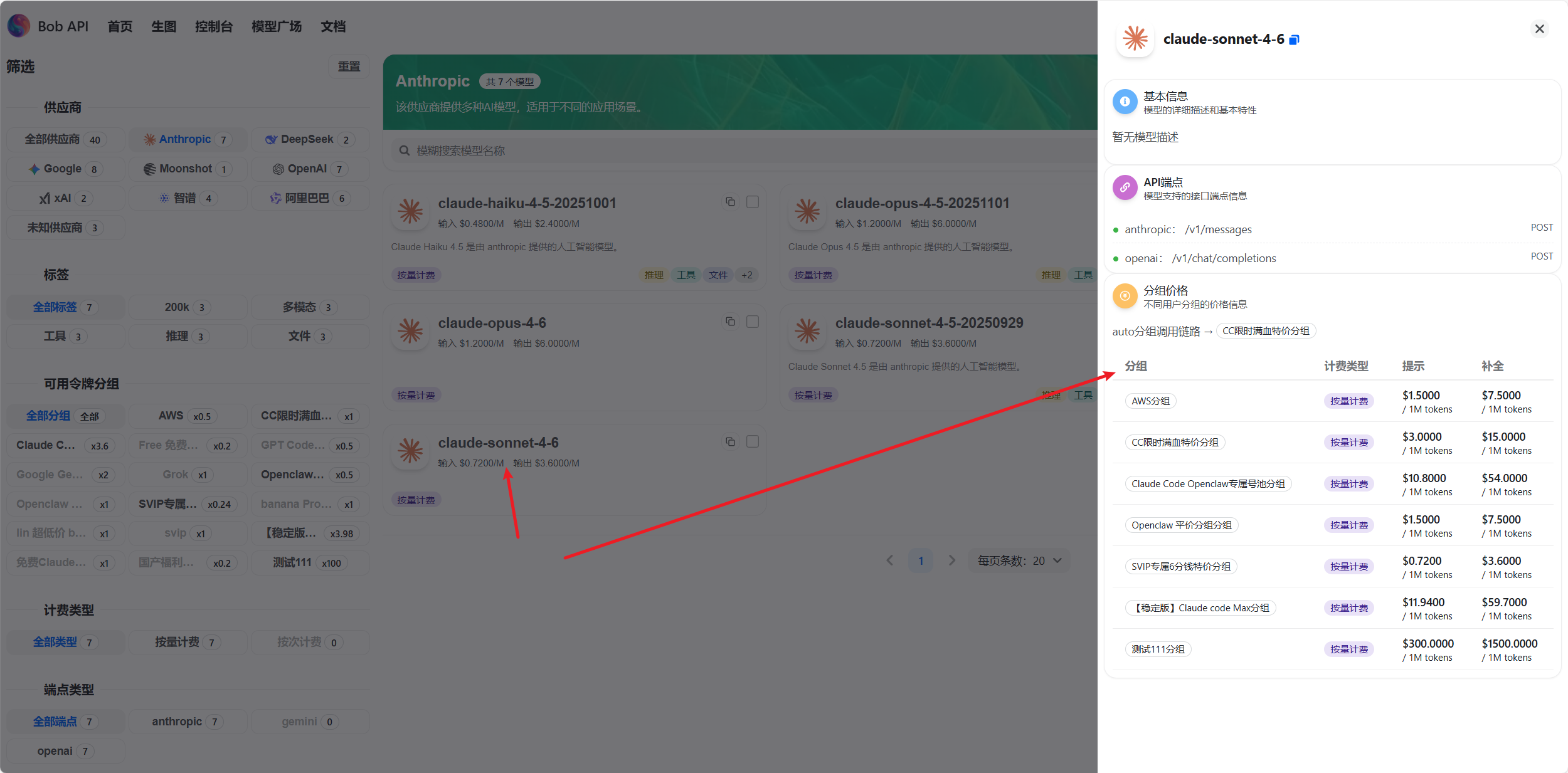Check the claude-opus-4-6 card checkbox
Image resolution: width=1568 pixels, height=773 pixels.
coord(753,322)
